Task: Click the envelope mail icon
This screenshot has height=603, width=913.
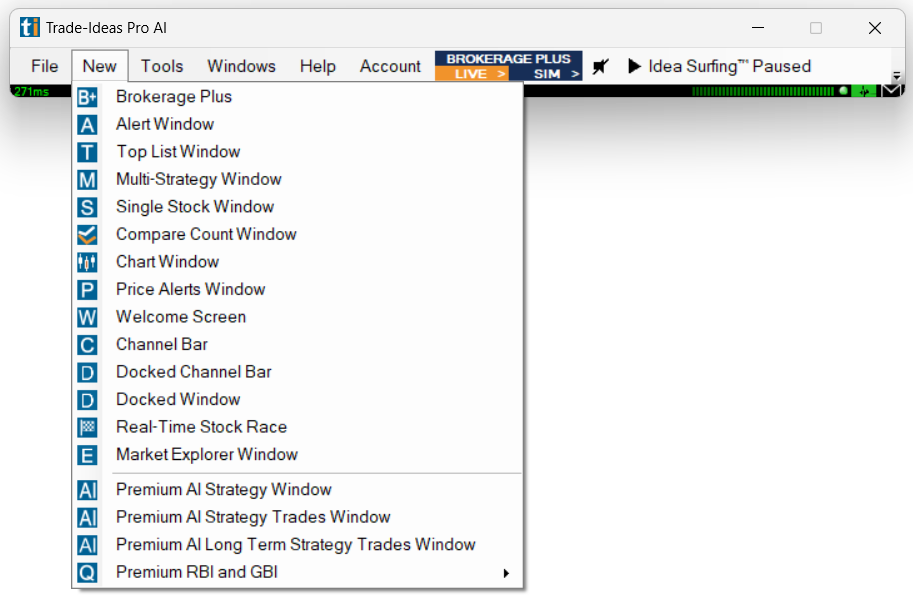Action: [x=891, y=91]
